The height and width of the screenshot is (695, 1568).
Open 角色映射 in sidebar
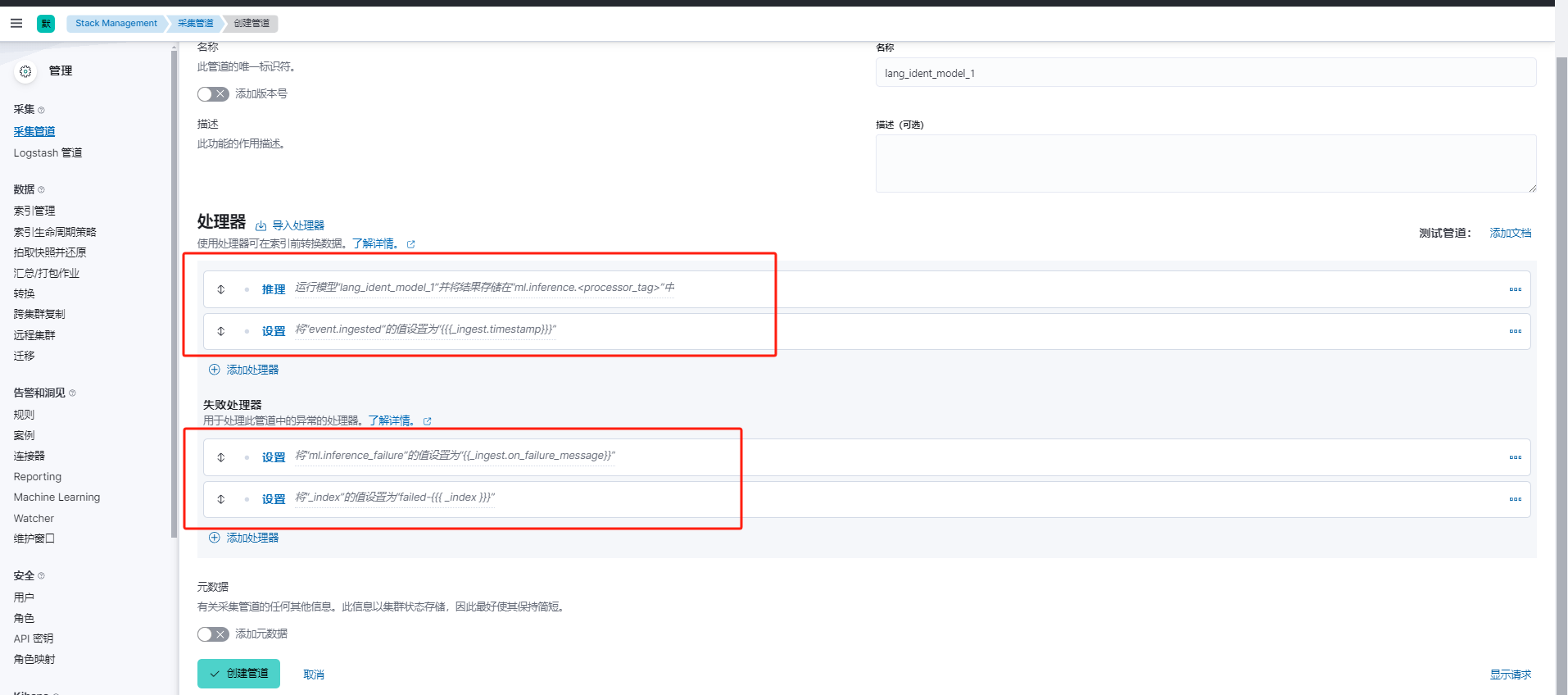(34, 659)
